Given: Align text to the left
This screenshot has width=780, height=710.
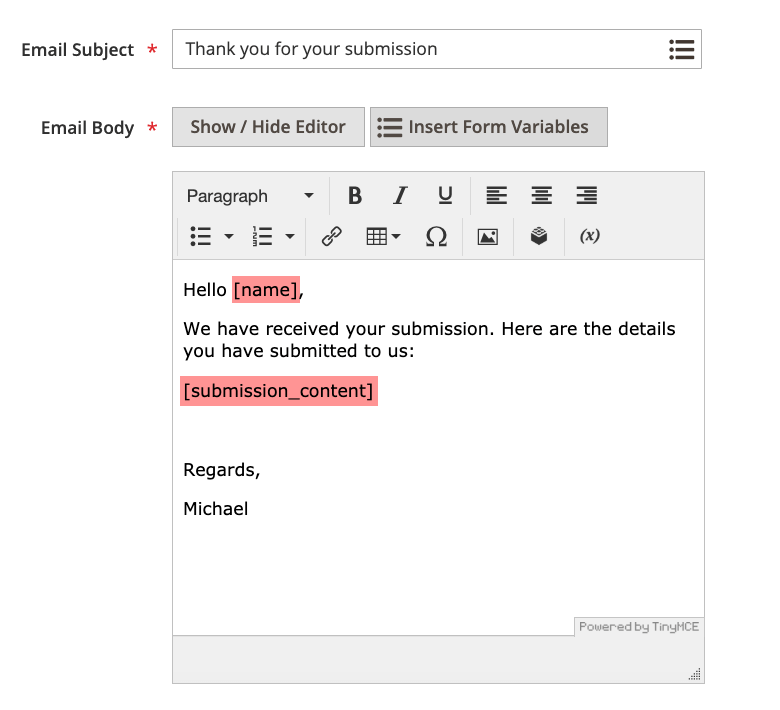Looking at the screenshot, I should point(496,196).
